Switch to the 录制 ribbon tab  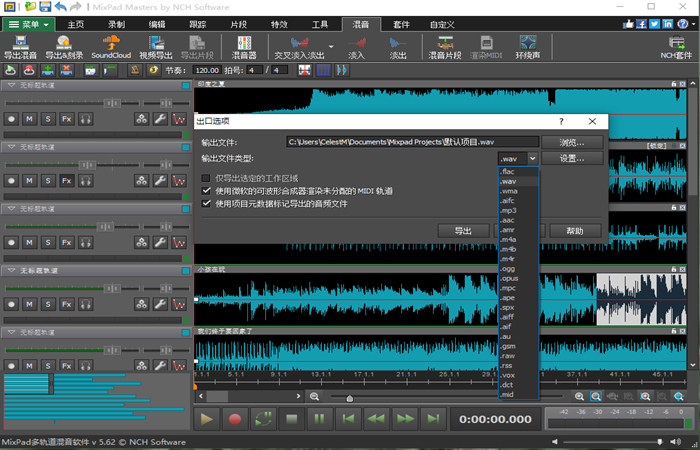[x=117, y=25]
